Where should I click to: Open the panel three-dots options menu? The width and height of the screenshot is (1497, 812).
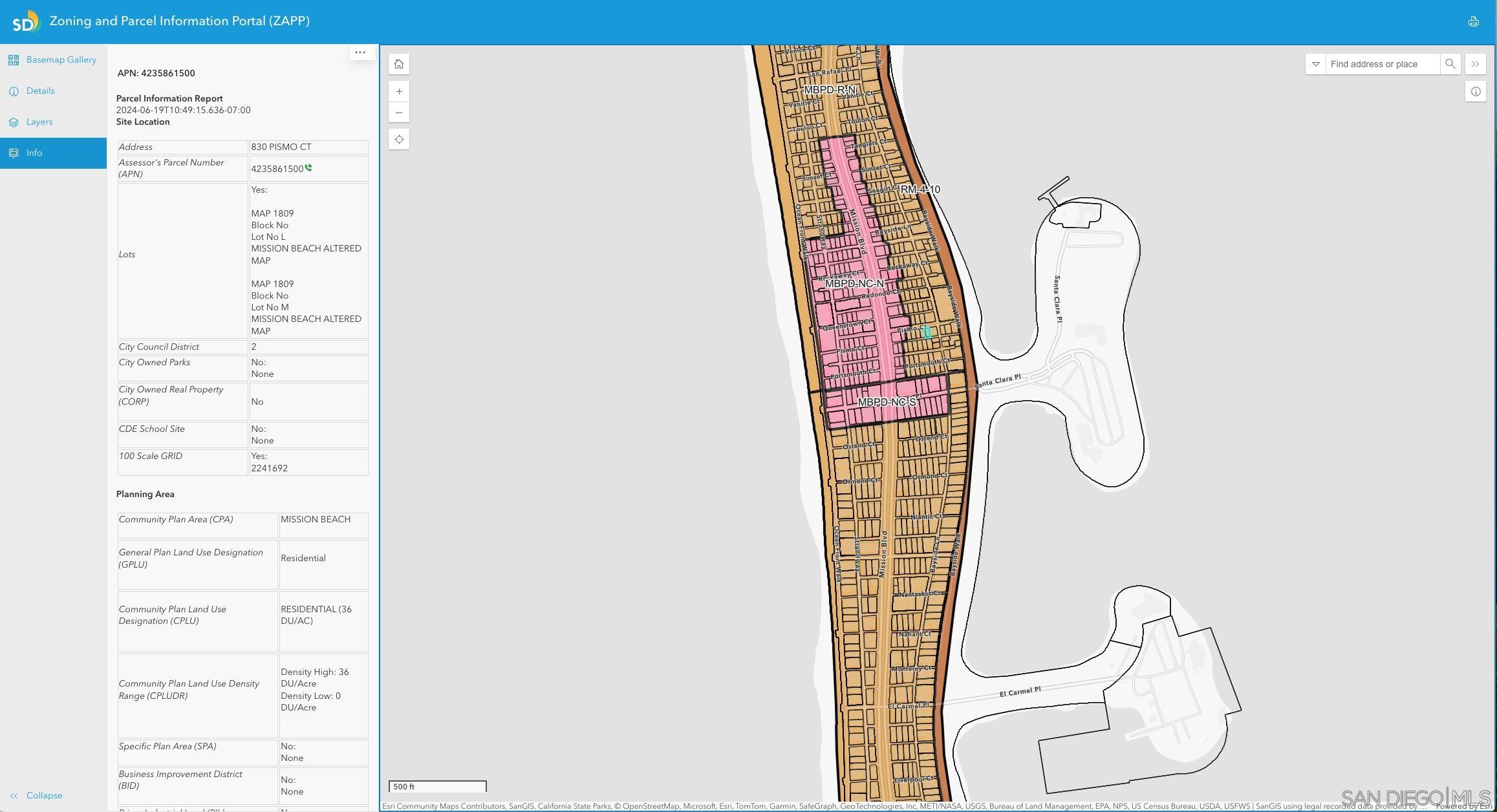[x=360, y=52]
